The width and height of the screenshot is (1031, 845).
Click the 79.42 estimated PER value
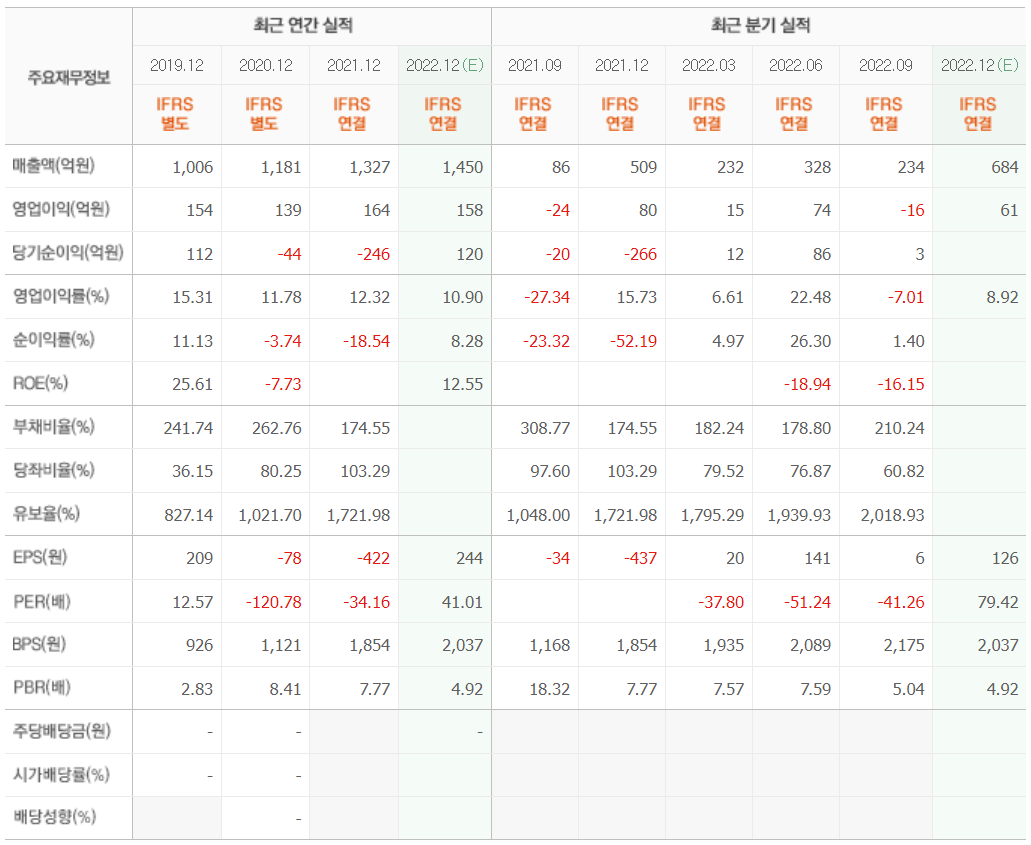pyautogui.click(x=998, y=602)
